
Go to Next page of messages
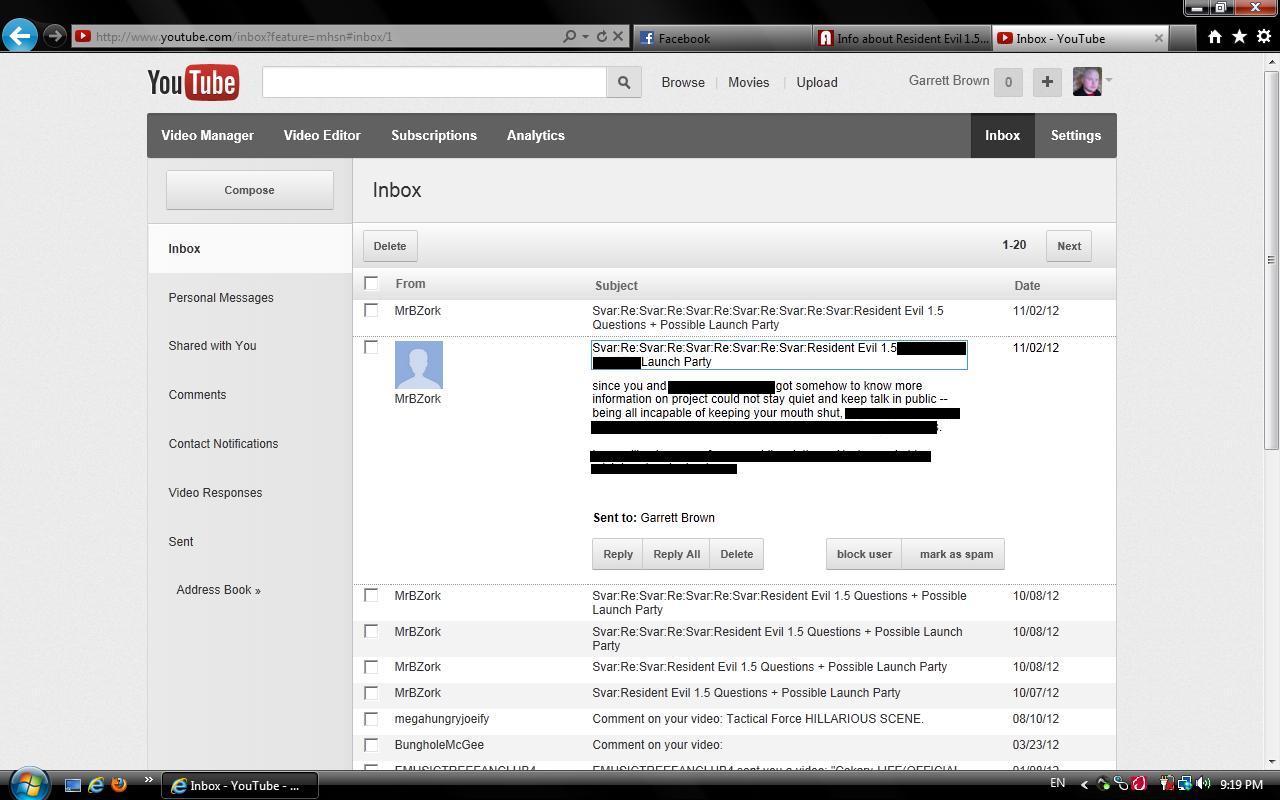(1069, 246)
